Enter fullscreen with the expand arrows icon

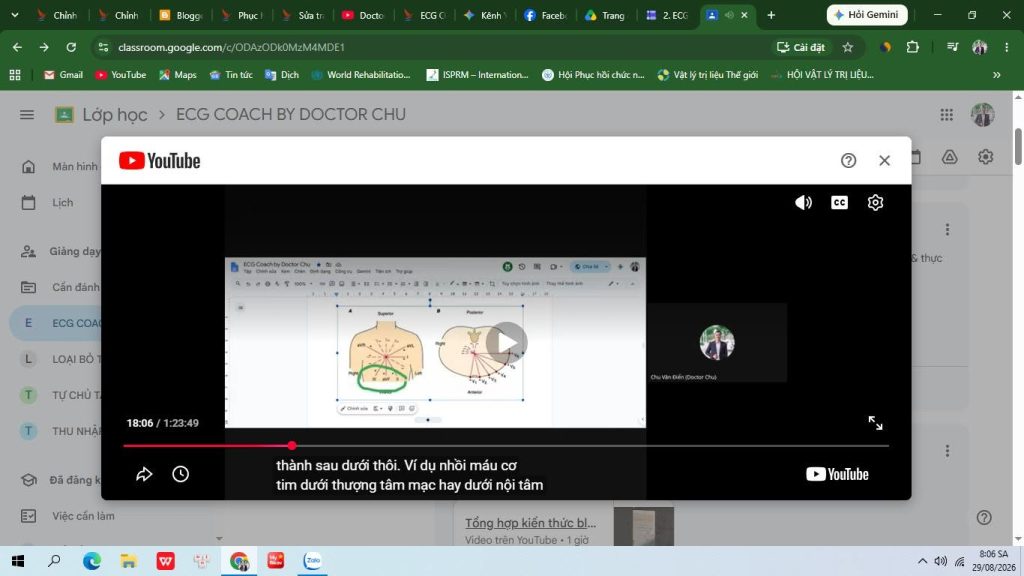[875, 423]
